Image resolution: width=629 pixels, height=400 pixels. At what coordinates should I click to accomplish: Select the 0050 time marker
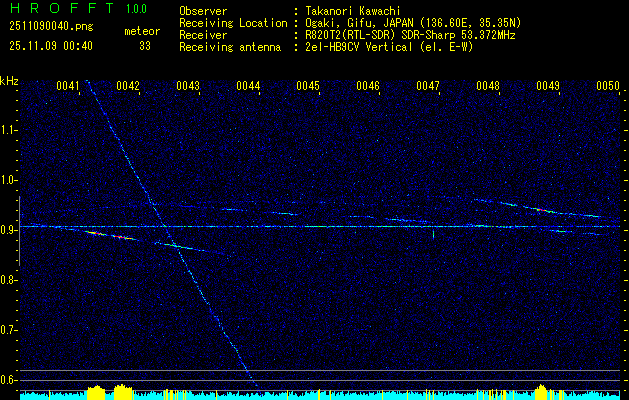pyautogui.click(x=608, y=87)
